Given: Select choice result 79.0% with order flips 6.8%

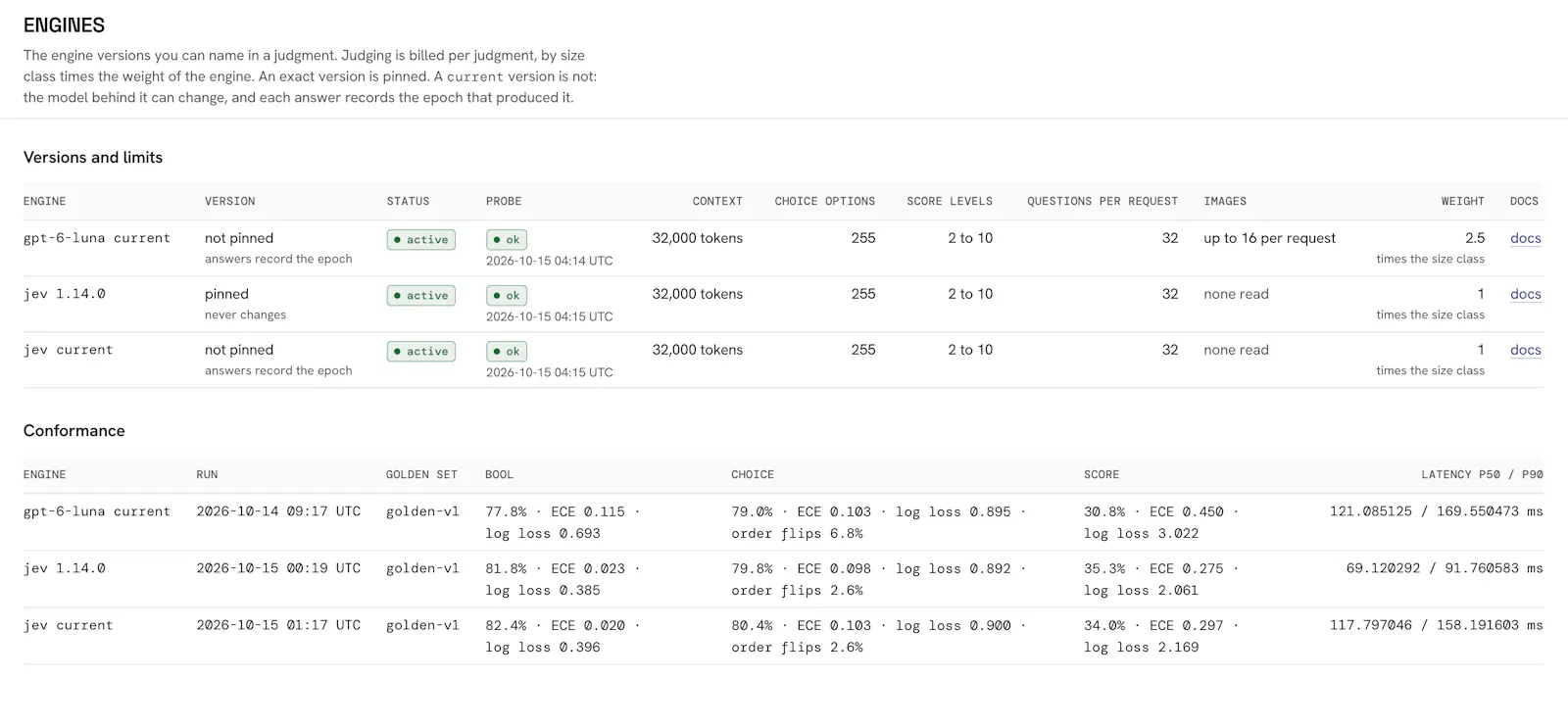Looking at the screenshot, I should pos(879,522).
